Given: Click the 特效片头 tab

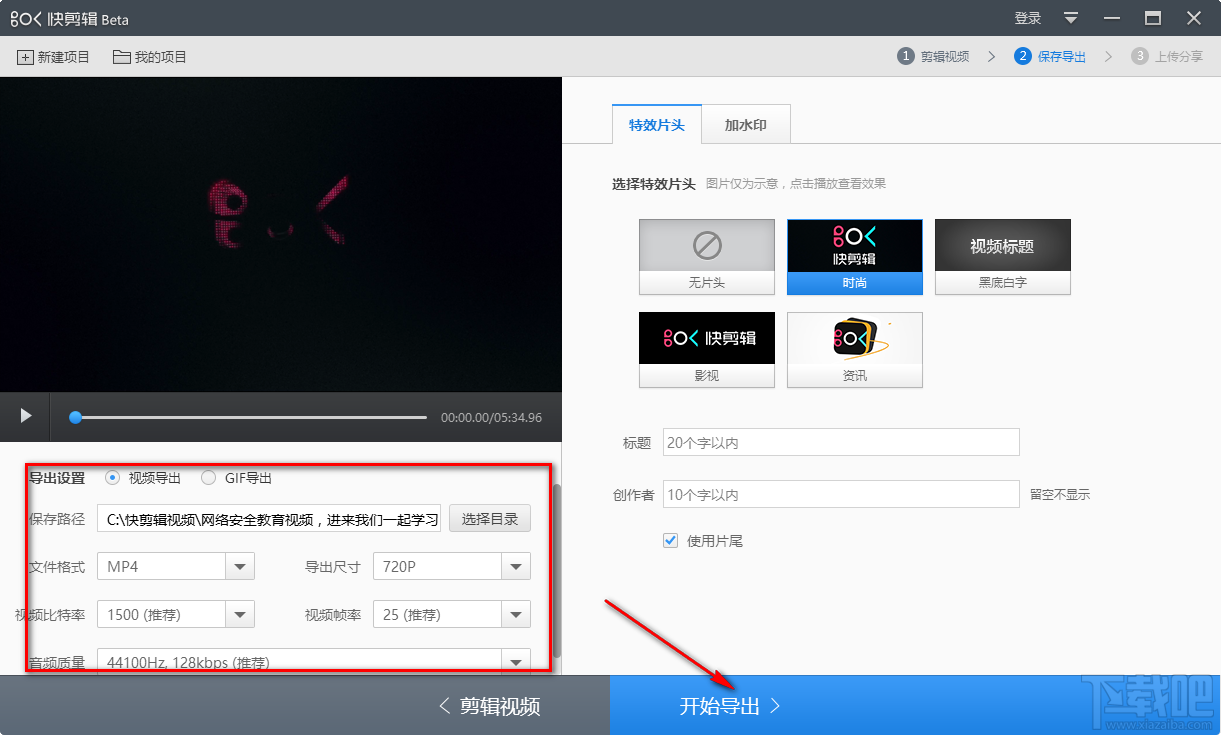Looking at the screenshot, I should pyautogui.click(x=656, y=124).
